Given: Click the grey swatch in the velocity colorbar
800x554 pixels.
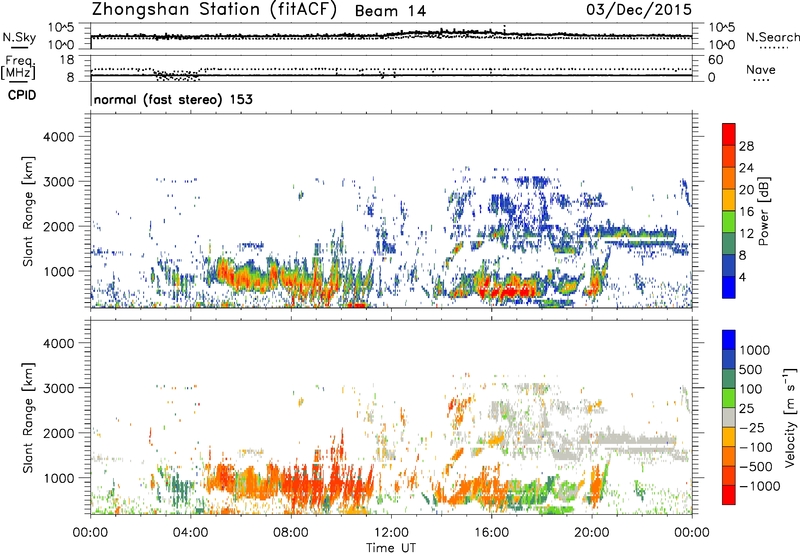Looking at the screenshot, I should [x=729, y=418].
